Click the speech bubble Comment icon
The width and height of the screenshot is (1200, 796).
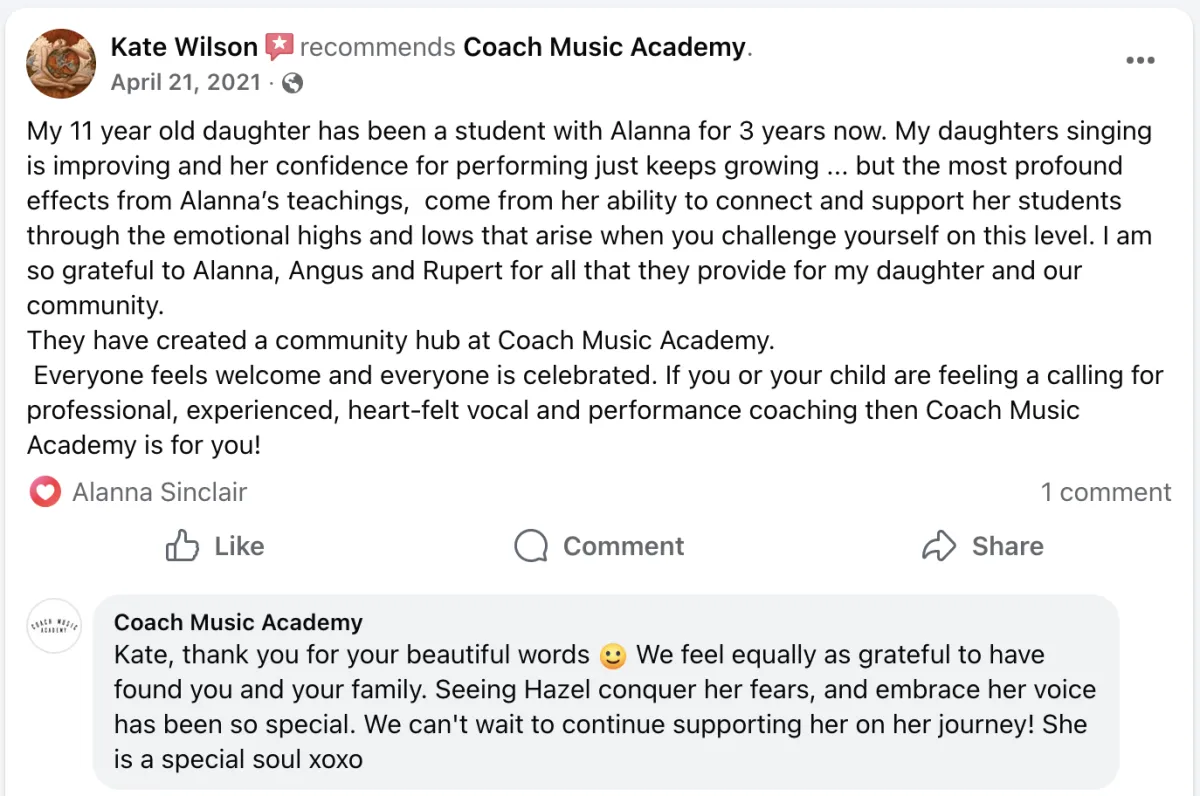[531, 546]
